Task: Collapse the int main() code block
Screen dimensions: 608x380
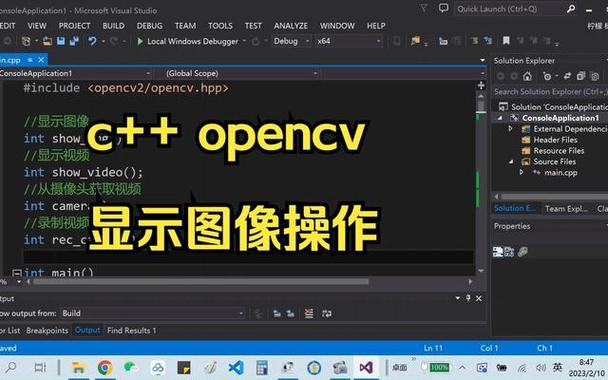Action: [x=16, y=273]
